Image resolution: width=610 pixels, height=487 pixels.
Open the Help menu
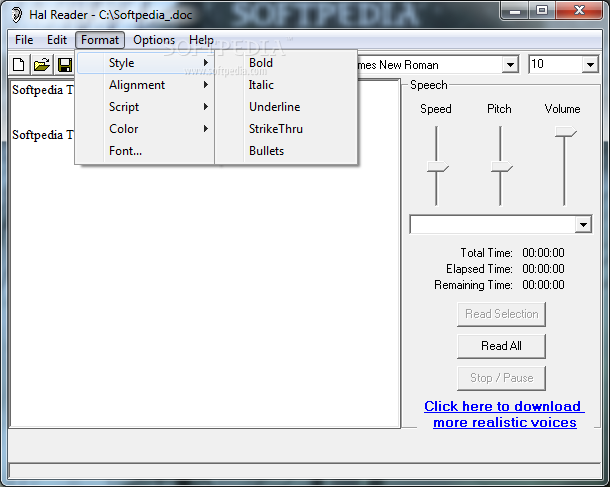click(x=201, y=40)
